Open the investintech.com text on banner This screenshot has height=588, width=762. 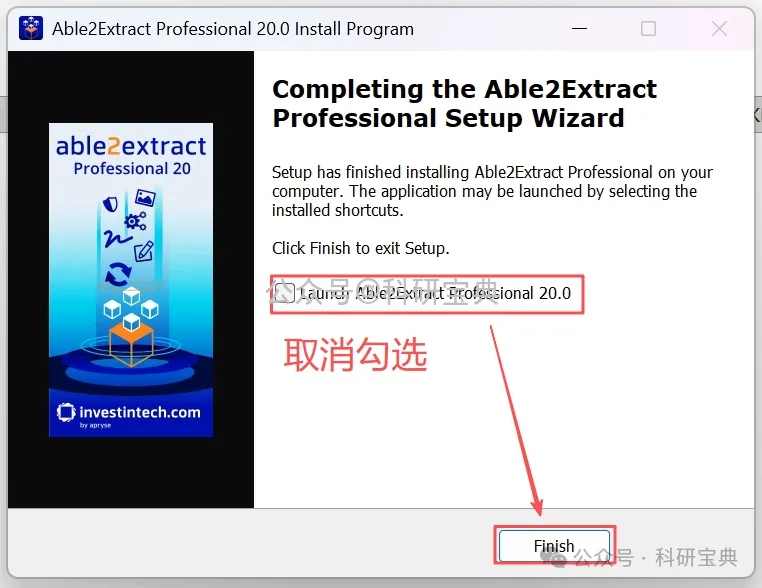(139, 413)
